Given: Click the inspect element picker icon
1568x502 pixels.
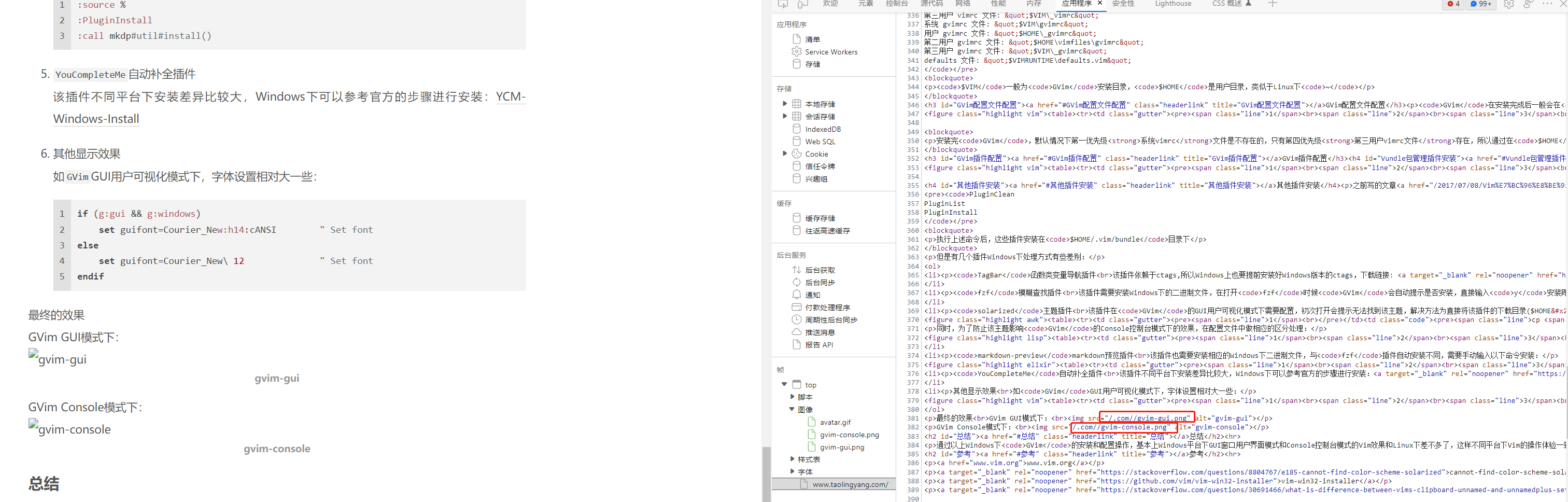Looking at the screenshot, I should 782,4.
